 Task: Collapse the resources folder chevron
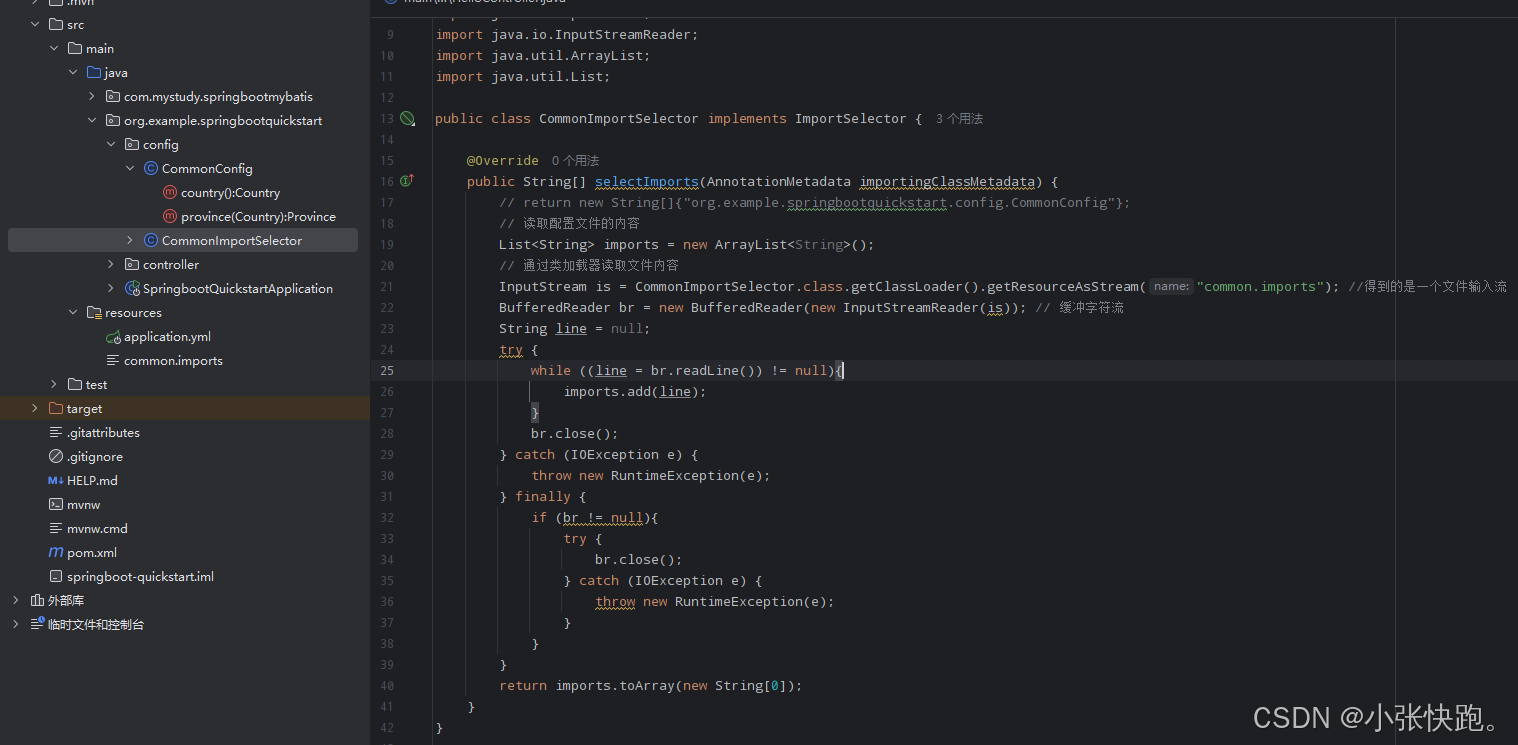(x=73, y=313)
